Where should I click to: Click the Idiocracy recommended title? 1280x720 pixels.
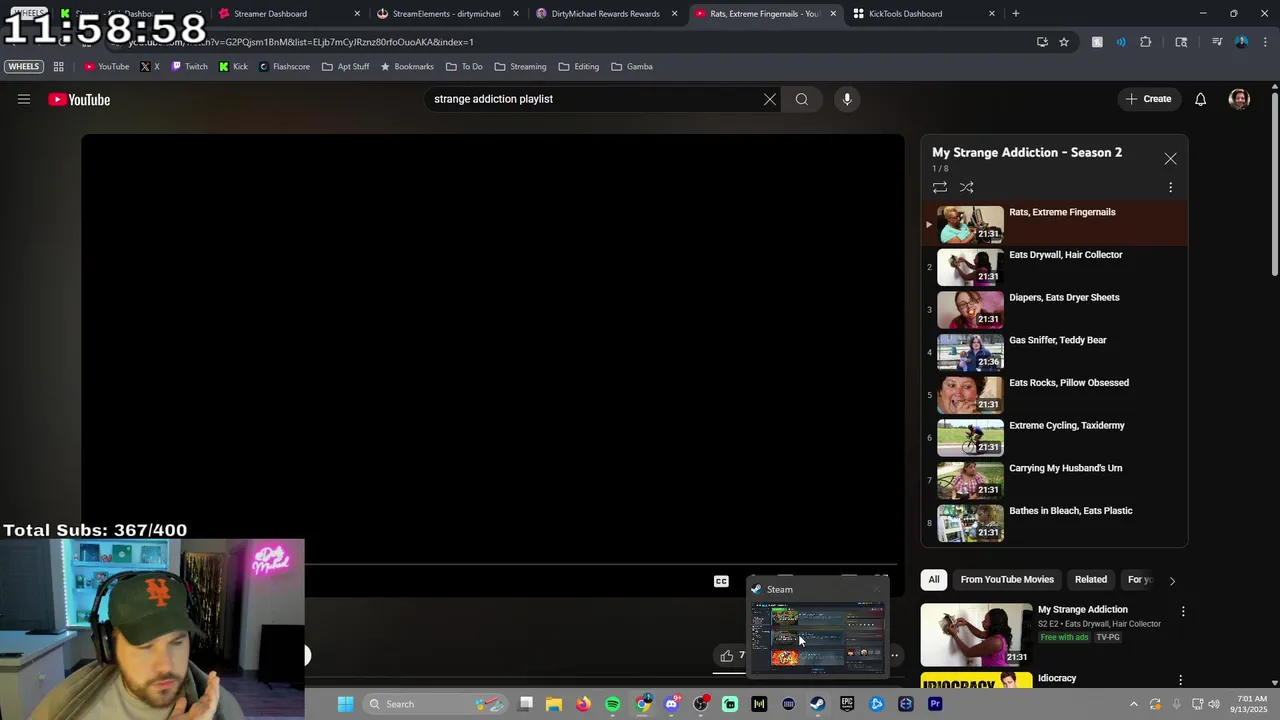(1057, 678)
